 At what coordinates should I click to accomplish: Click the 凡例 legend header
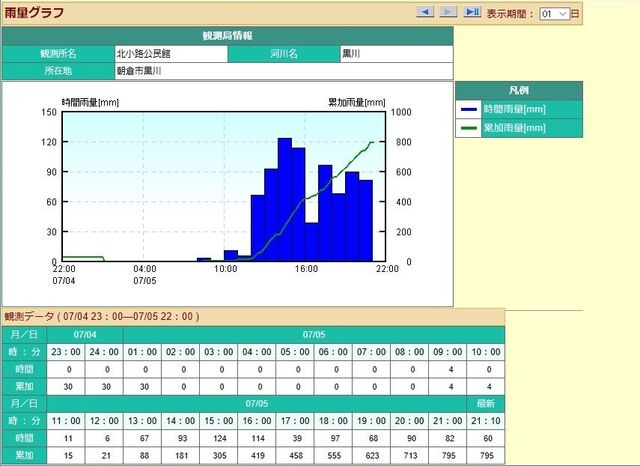pyautogui.click(x=519, y=91)
